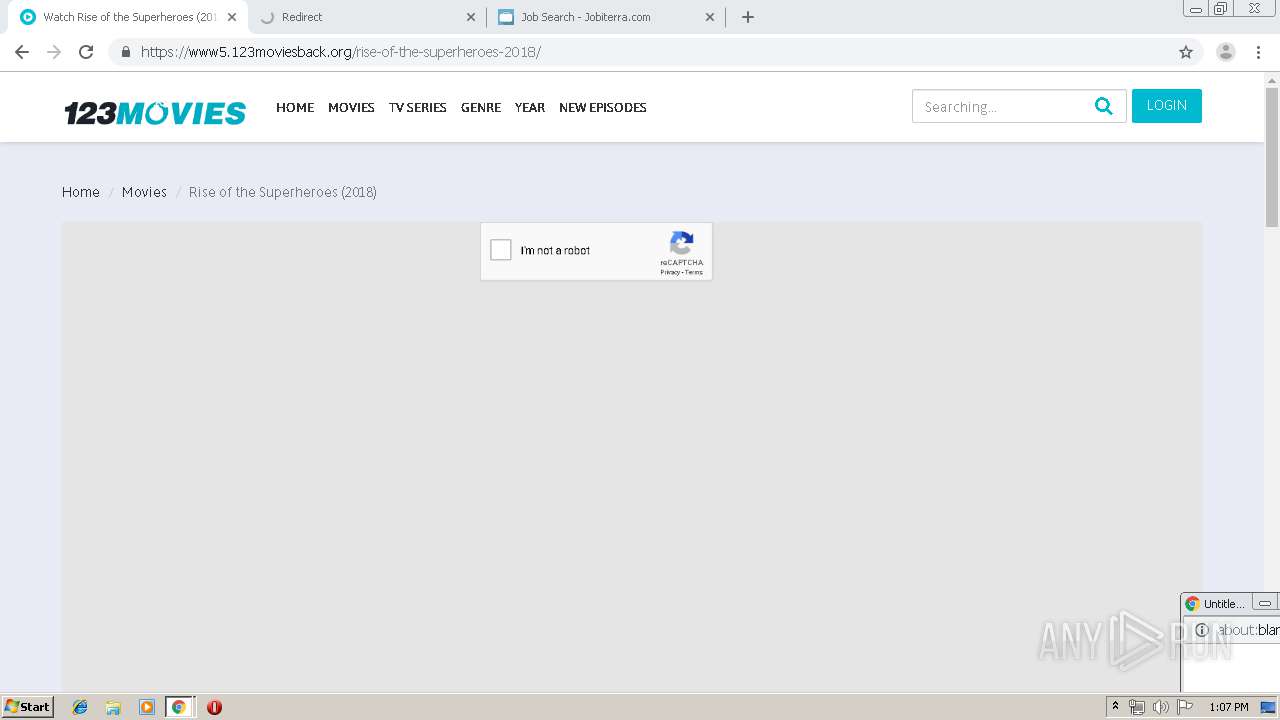The width and height of the screenshot is (1280, 720).
Task: Click the reCAPTCHA logo
Action: [x=682, y=243]
